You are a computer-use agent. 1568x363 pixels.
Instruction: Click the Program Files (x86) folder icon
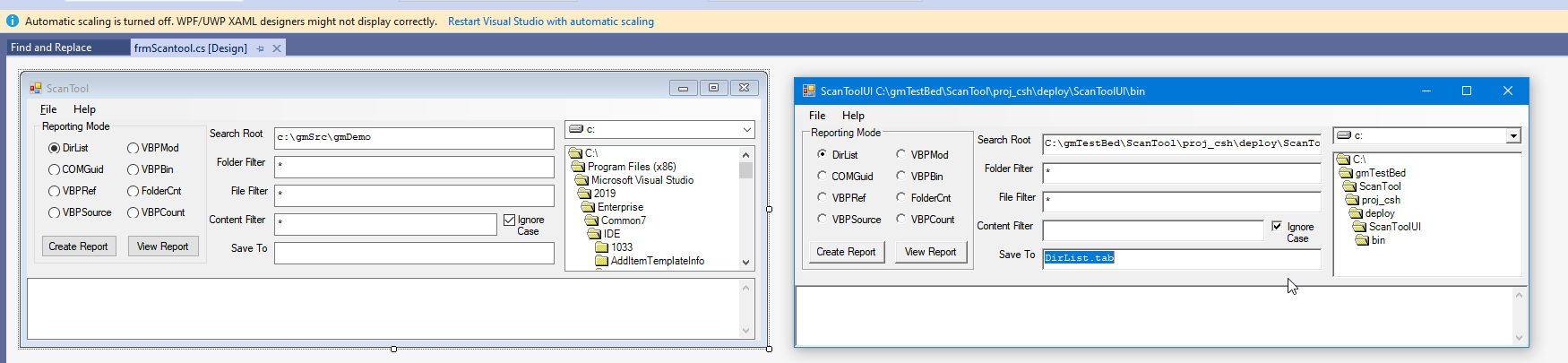tap(578, 167)
